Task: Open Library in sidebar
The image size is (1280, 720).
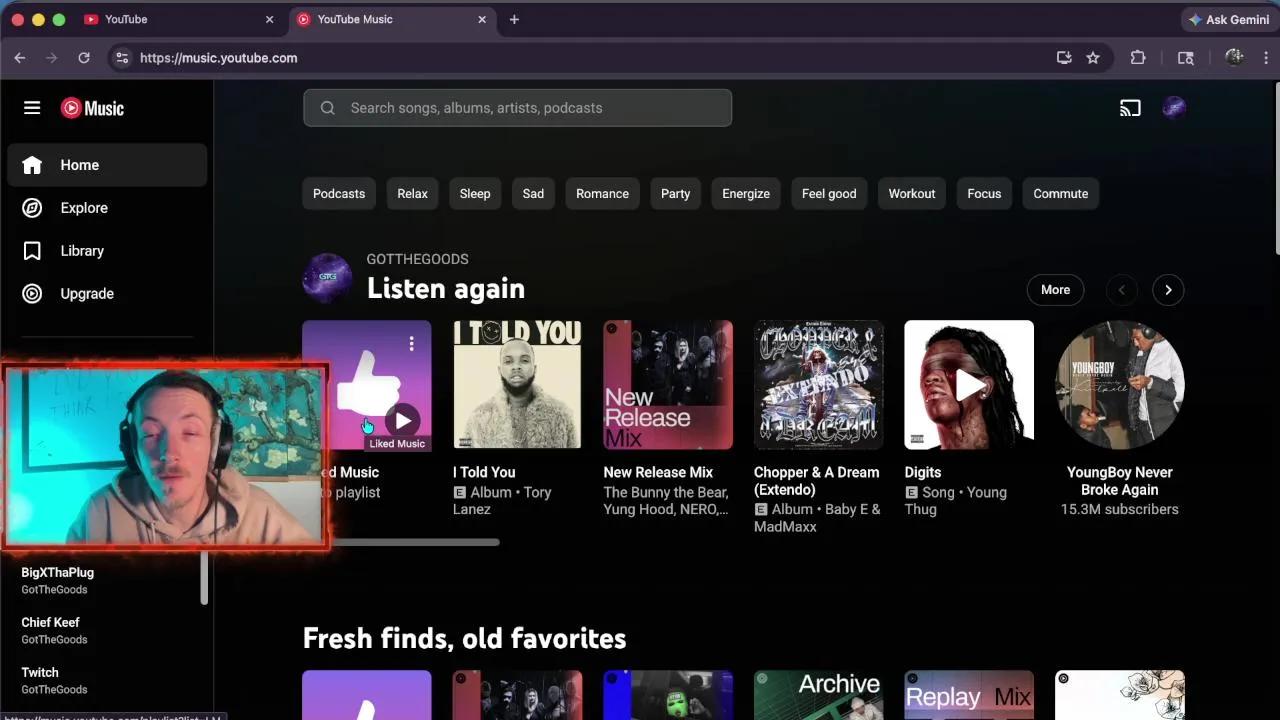Action: (x=107, y=251)
